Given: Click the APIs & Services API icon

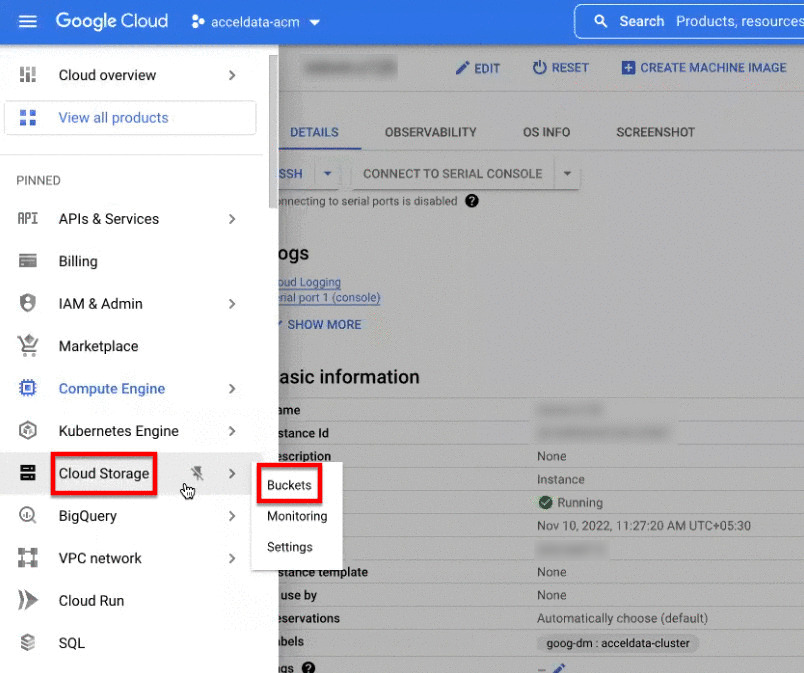Looking at the screenshot, I should [x=28, y=219].
